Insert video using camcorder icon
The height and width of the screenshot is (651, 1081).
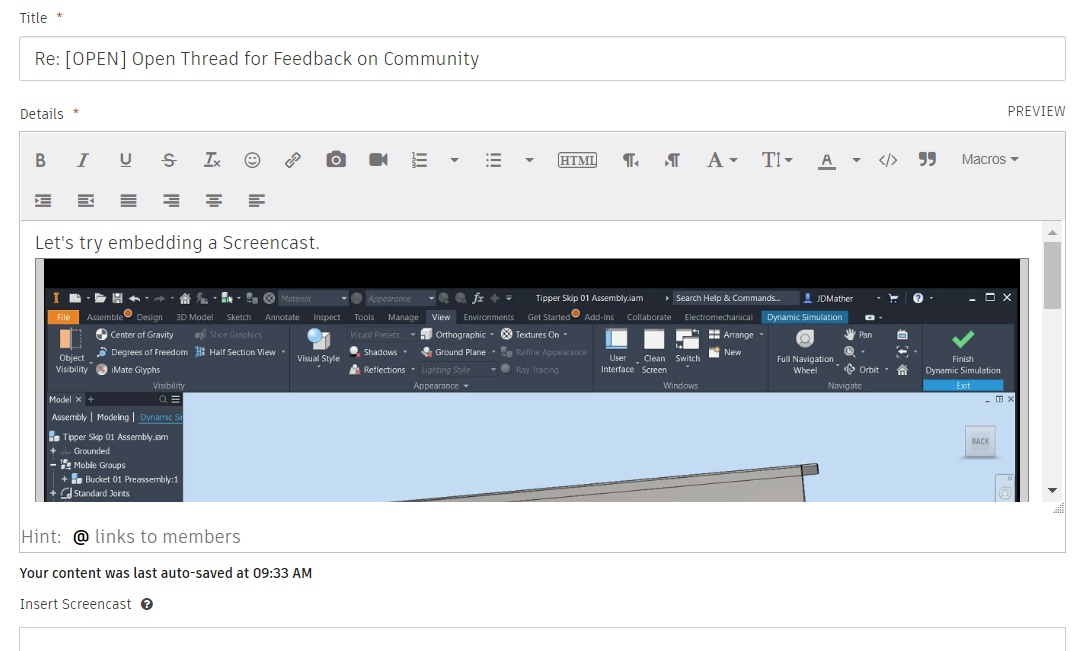[x=378, y=160]
